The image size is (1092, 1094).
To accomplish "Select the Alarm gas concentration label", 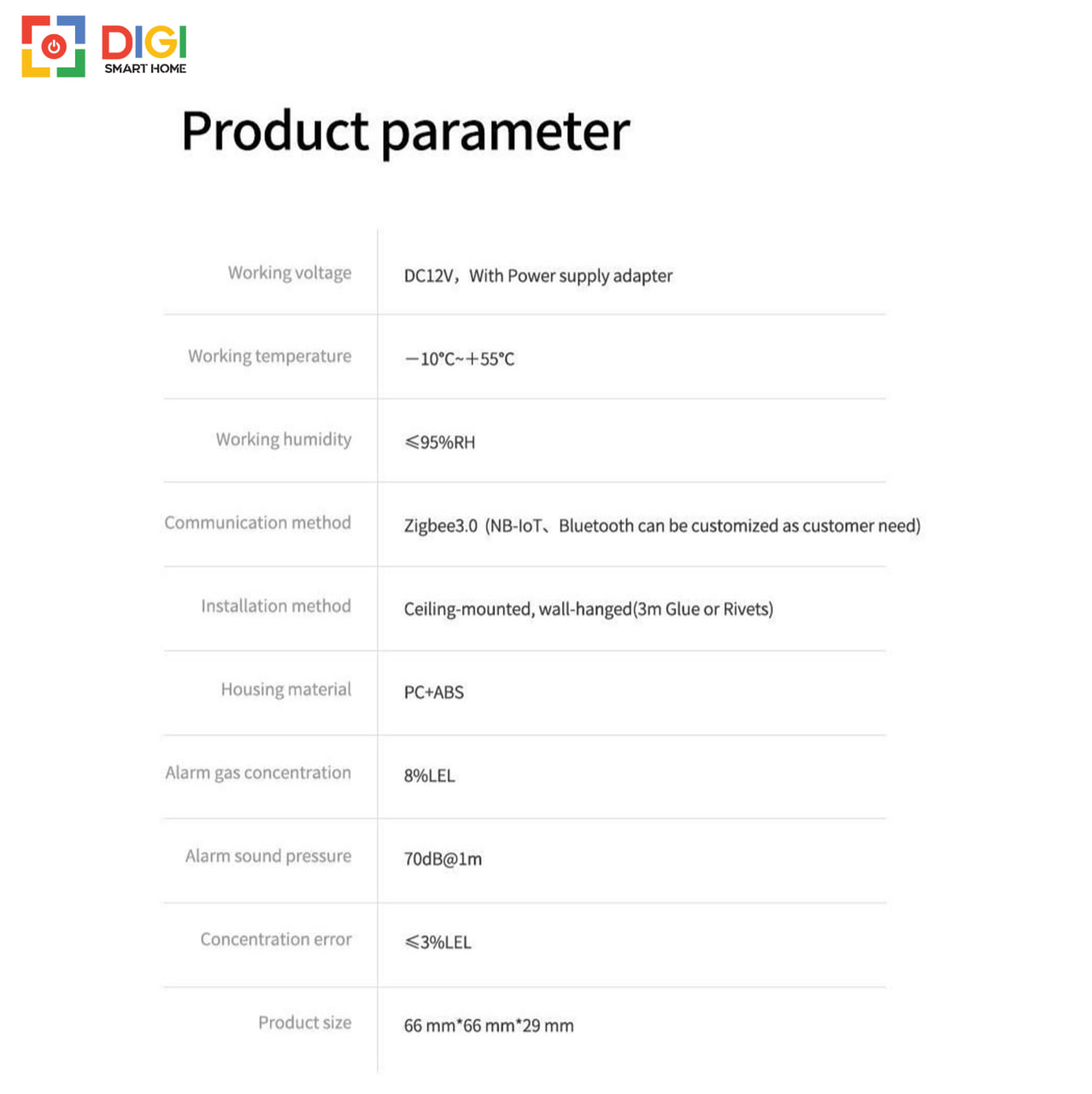I will coord(258,773).
